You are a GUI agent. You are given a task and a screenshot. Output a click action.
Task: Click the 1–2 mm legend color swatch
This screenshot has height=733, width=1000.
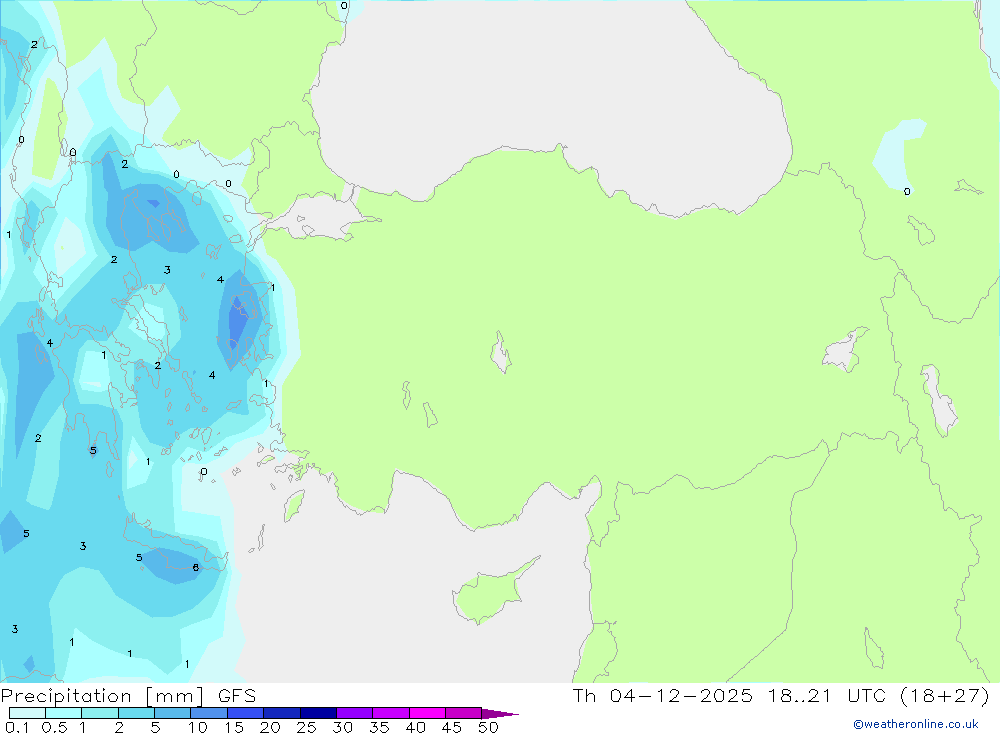pyautogui.click(x=99, y=713)
